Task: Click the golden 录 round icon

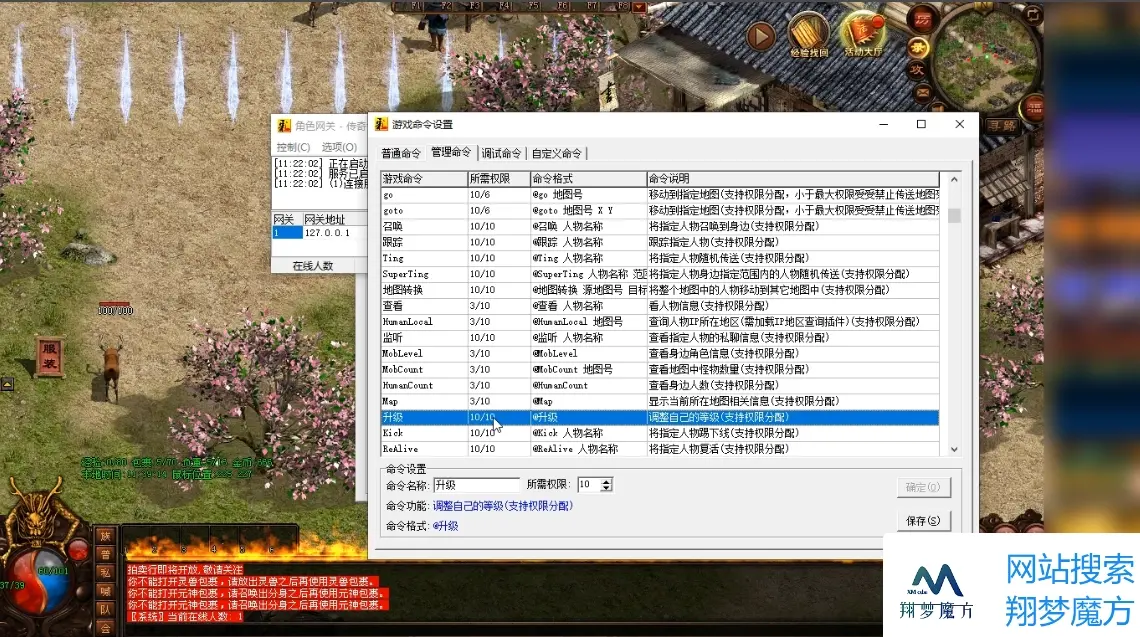Action: click(x=919, y=49)
